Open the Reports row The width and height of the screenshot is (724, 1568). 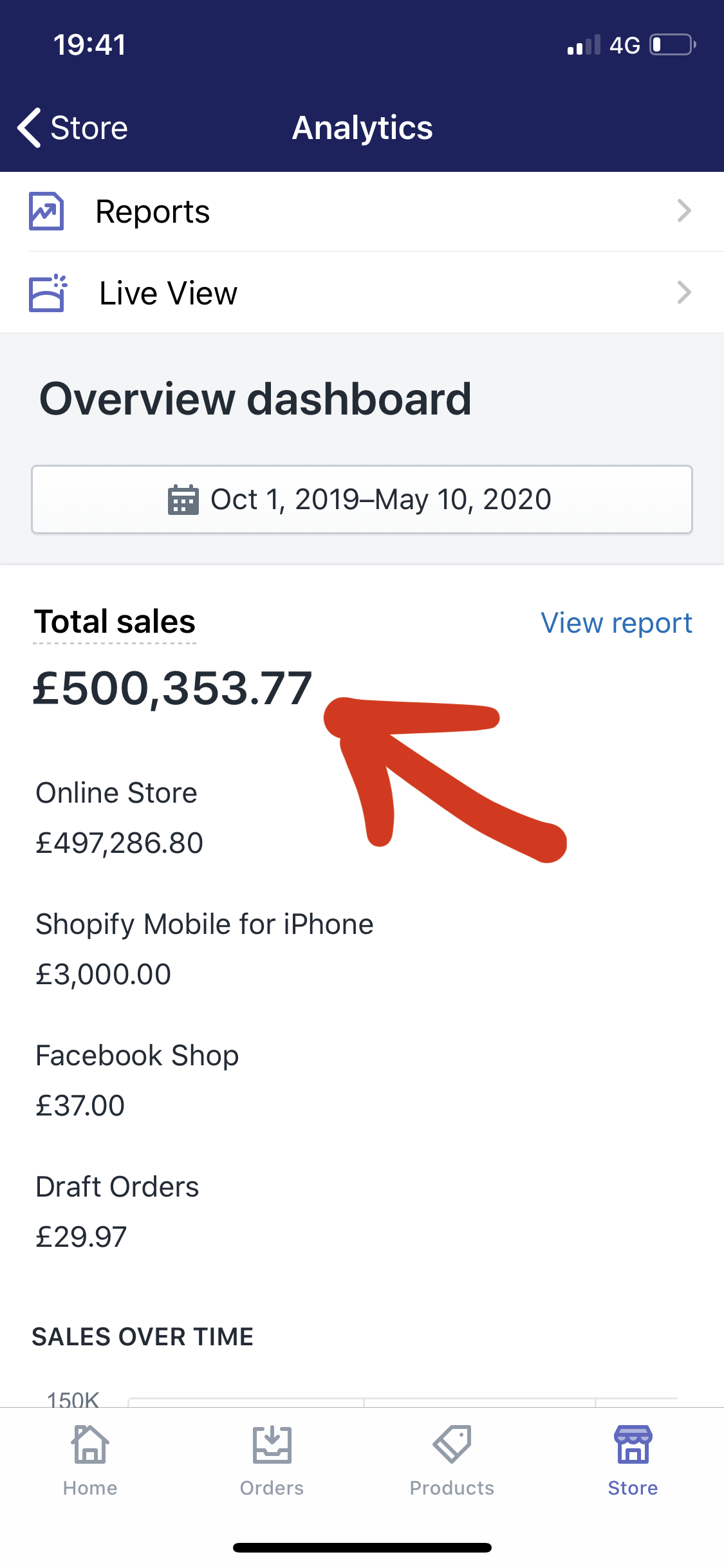click(x=362, y=211)
